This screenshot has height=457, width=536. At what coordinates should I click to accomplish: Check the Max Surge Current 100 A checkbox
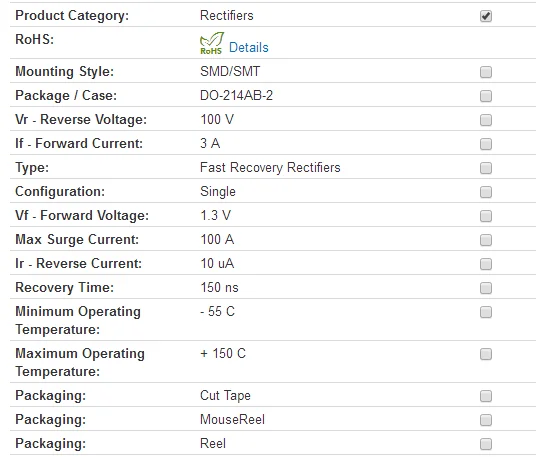click(x=486, y=240)
